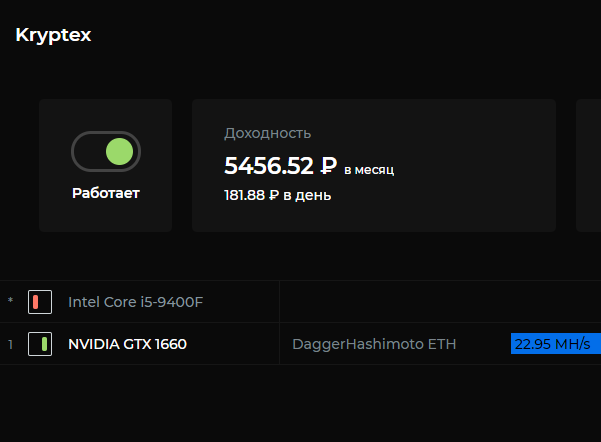
Task: Click the daily income value 181.88
Action: click(x=245, y=195)
